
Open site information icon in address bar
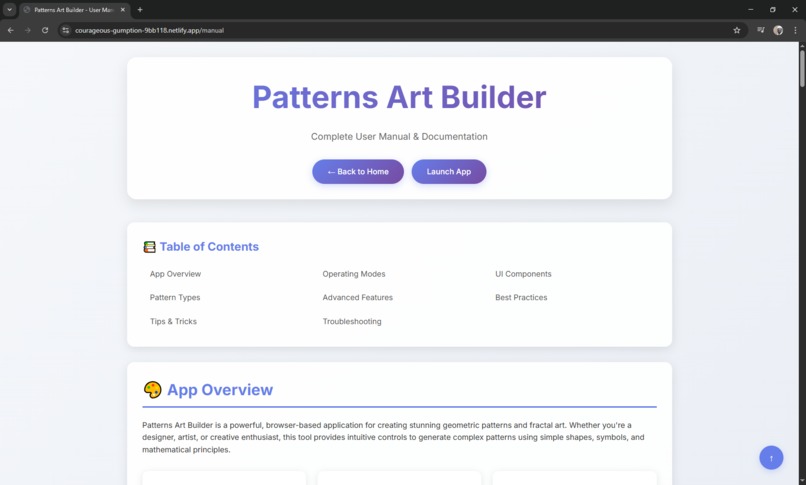(x=65, y=30)
